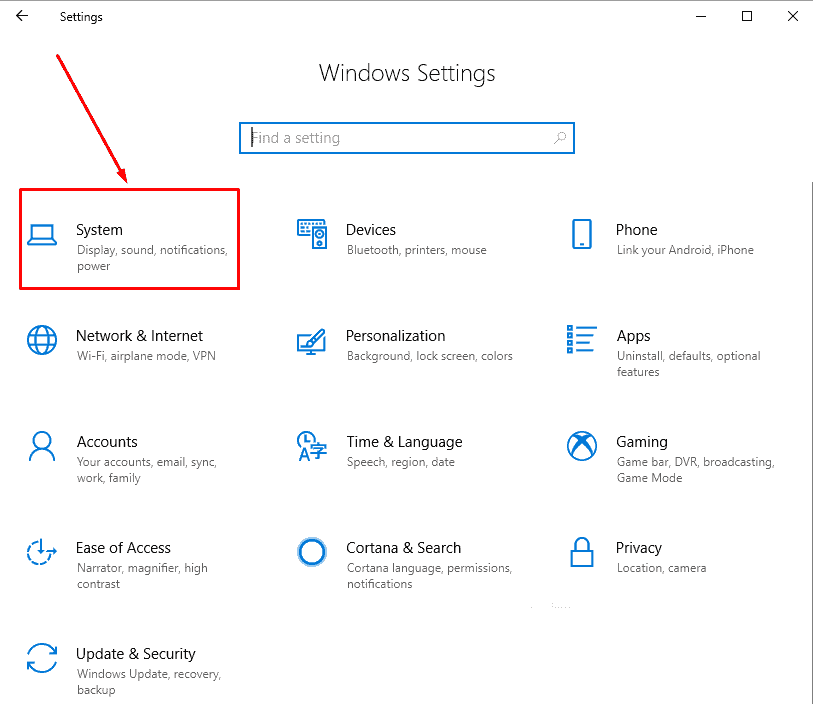Click the Gaming Xbox icon
This screenshot has height=722, width=813.
click(582, 446)
